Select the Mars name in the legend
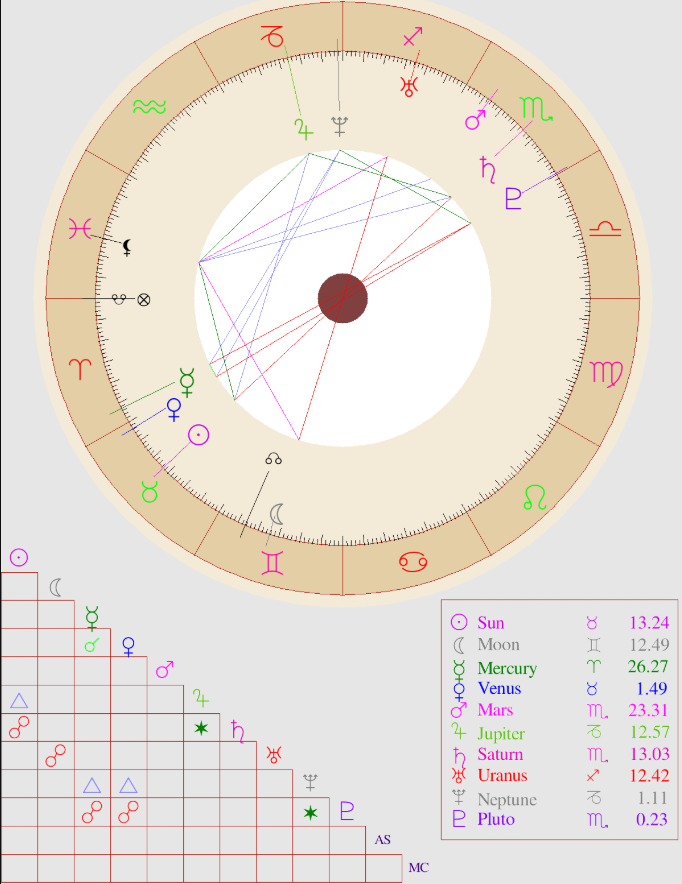Screen dimensions: 682x884 495,710
